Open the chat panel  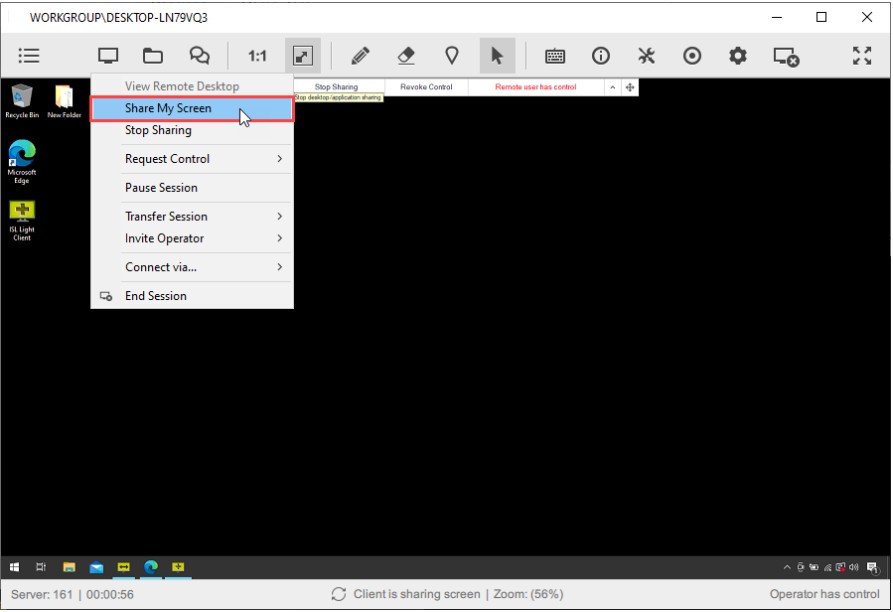click(x=198, y=55)
